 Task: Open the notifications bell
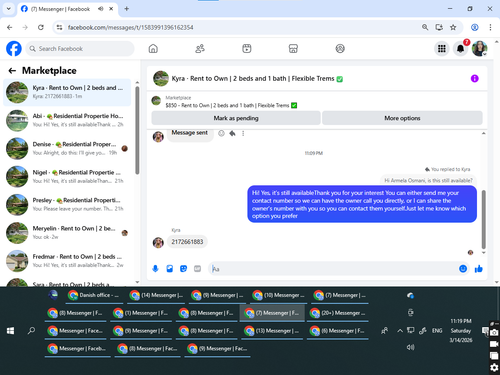[x=460, y=49]
